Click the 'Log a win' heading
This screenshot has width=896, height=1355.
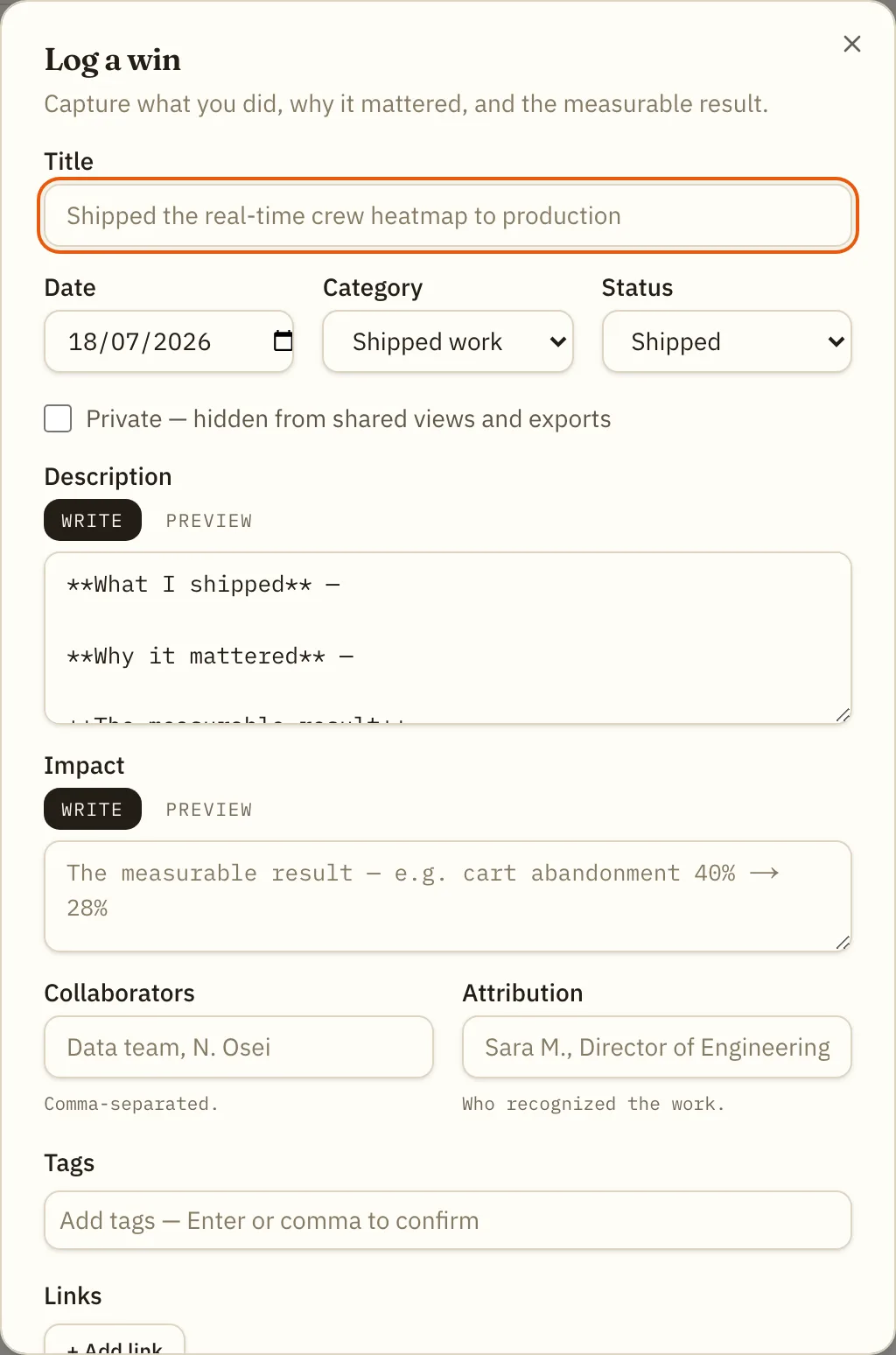coord(113,60)
